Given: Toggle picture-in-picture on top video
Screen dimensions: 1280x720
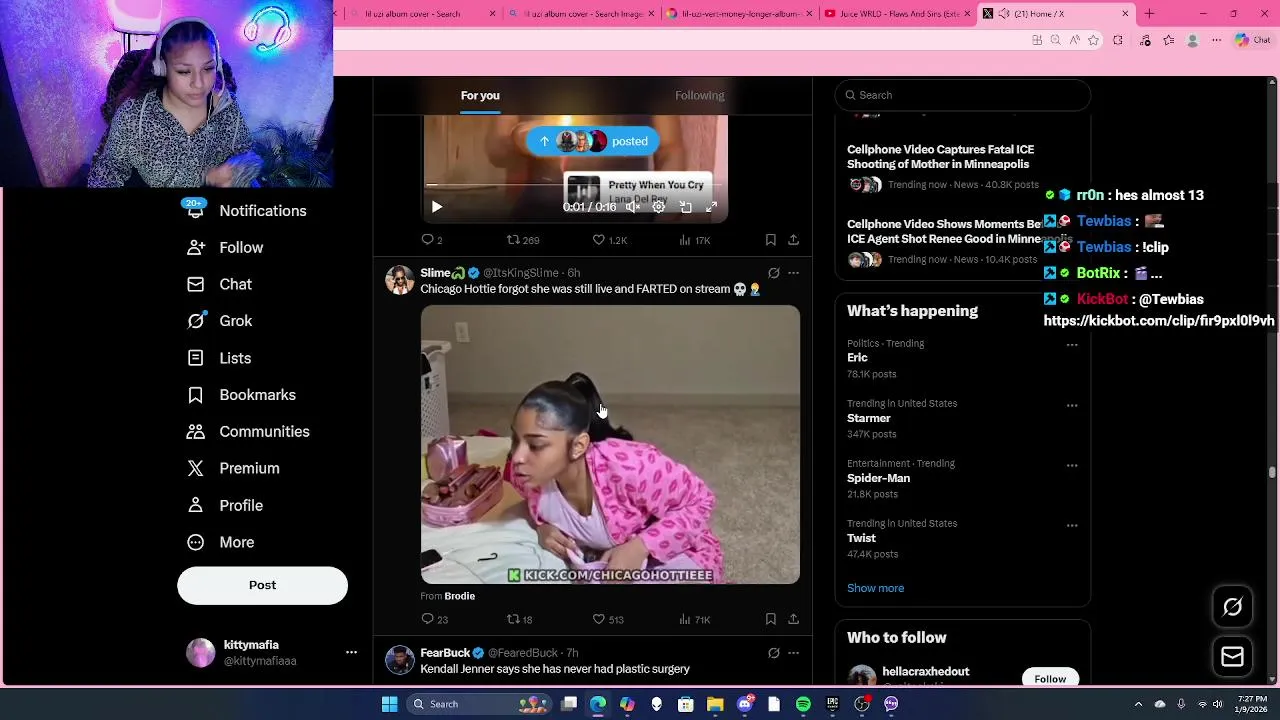Looking at the screenshot, I should point(686,207).
